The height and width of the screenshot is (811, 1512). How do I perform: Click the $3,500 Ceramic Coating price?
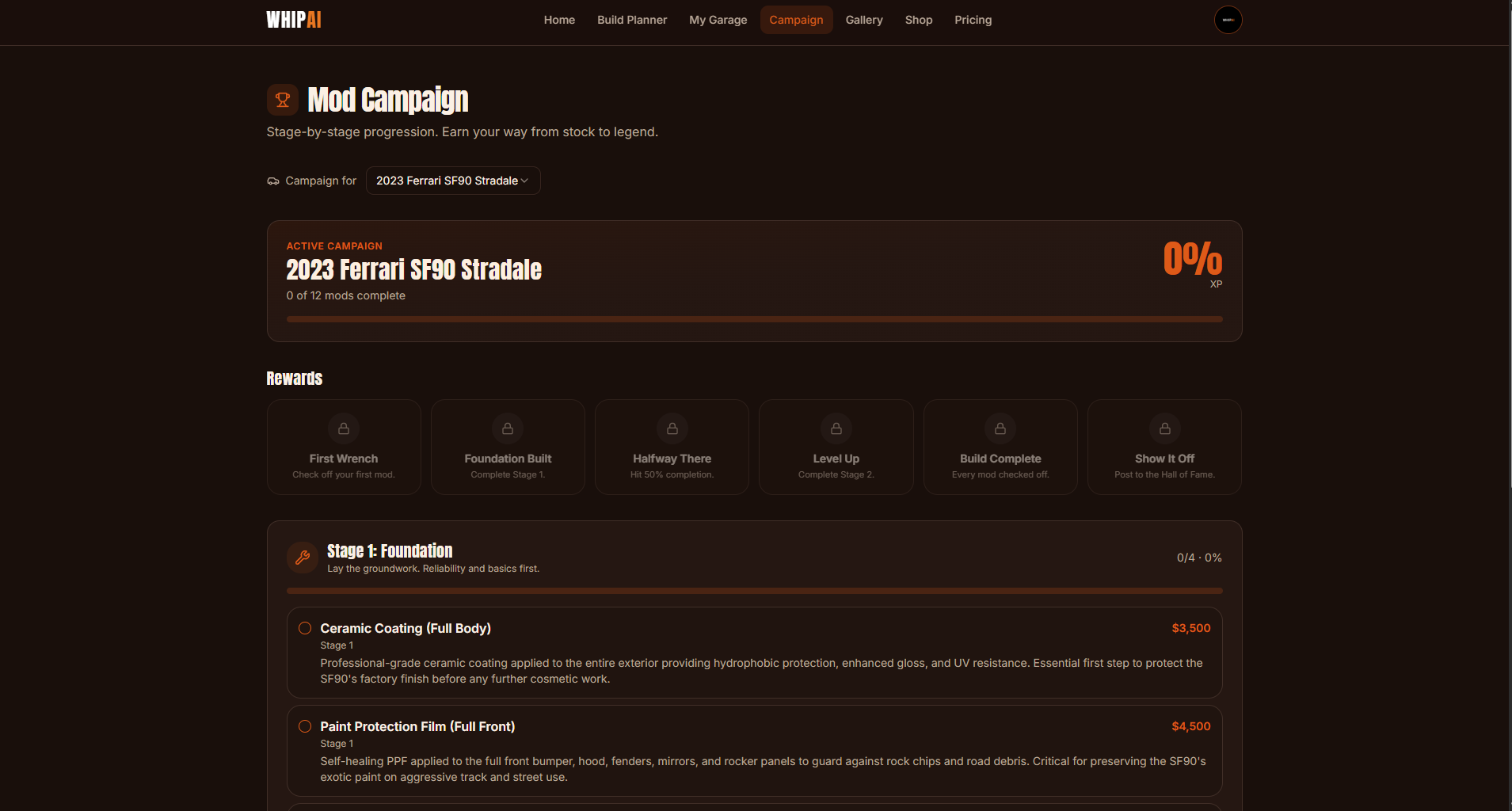[x=1191, y=628]
